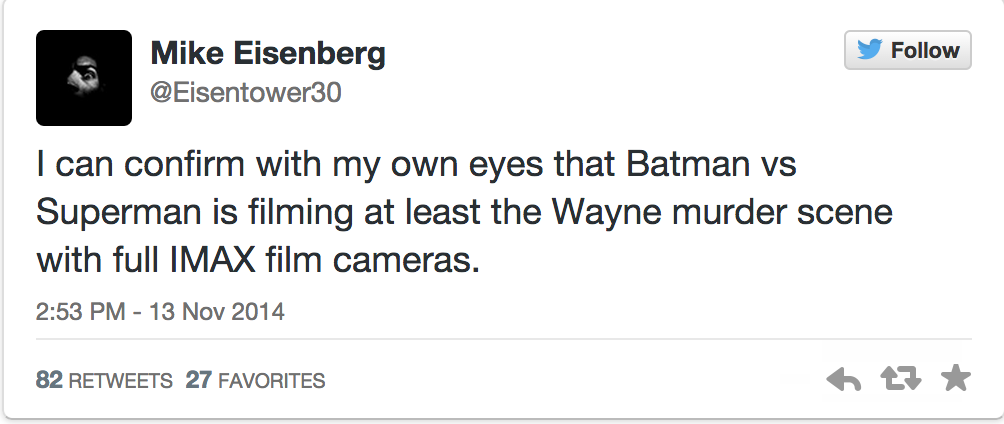Favorite the tweet with the star icon
Image resolution: width=1004 pixels, height=424 pixels.
click(x=956, y=378)
